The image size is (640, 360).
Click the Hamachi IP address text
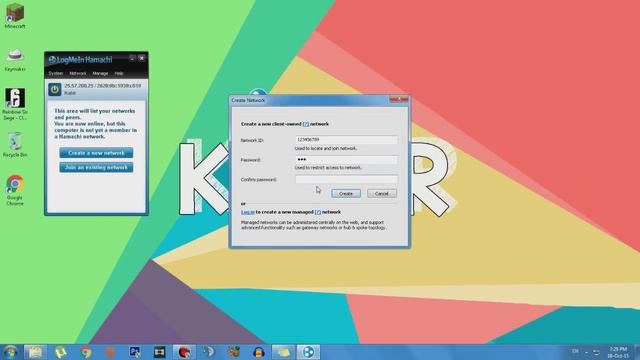coord(102,86)
